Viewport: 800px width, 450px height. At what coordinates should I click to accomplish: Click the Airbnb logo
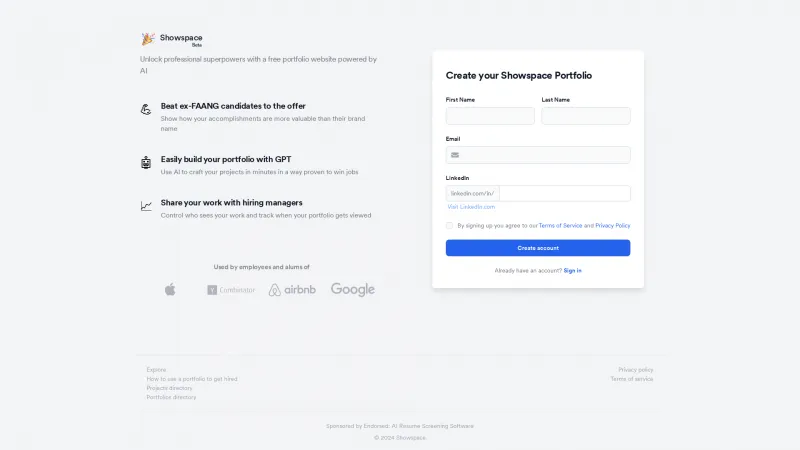point(292,290)
